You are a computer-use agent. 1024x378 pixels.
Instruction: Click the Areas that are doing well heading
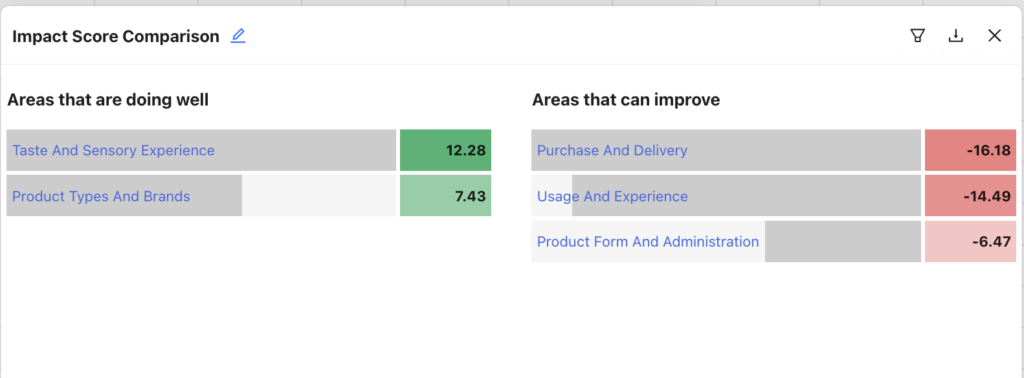[x=108, y=100]
